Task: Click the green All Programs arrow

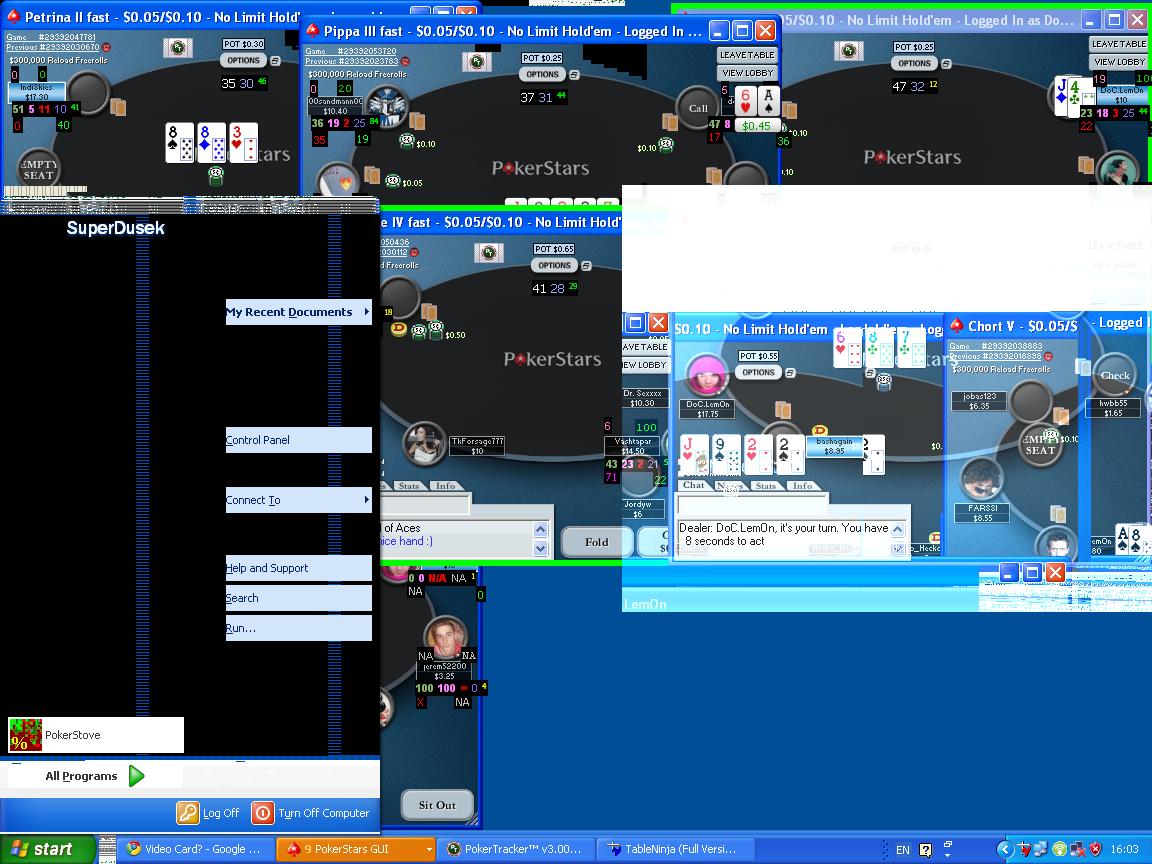Action: tap(137, 776)
